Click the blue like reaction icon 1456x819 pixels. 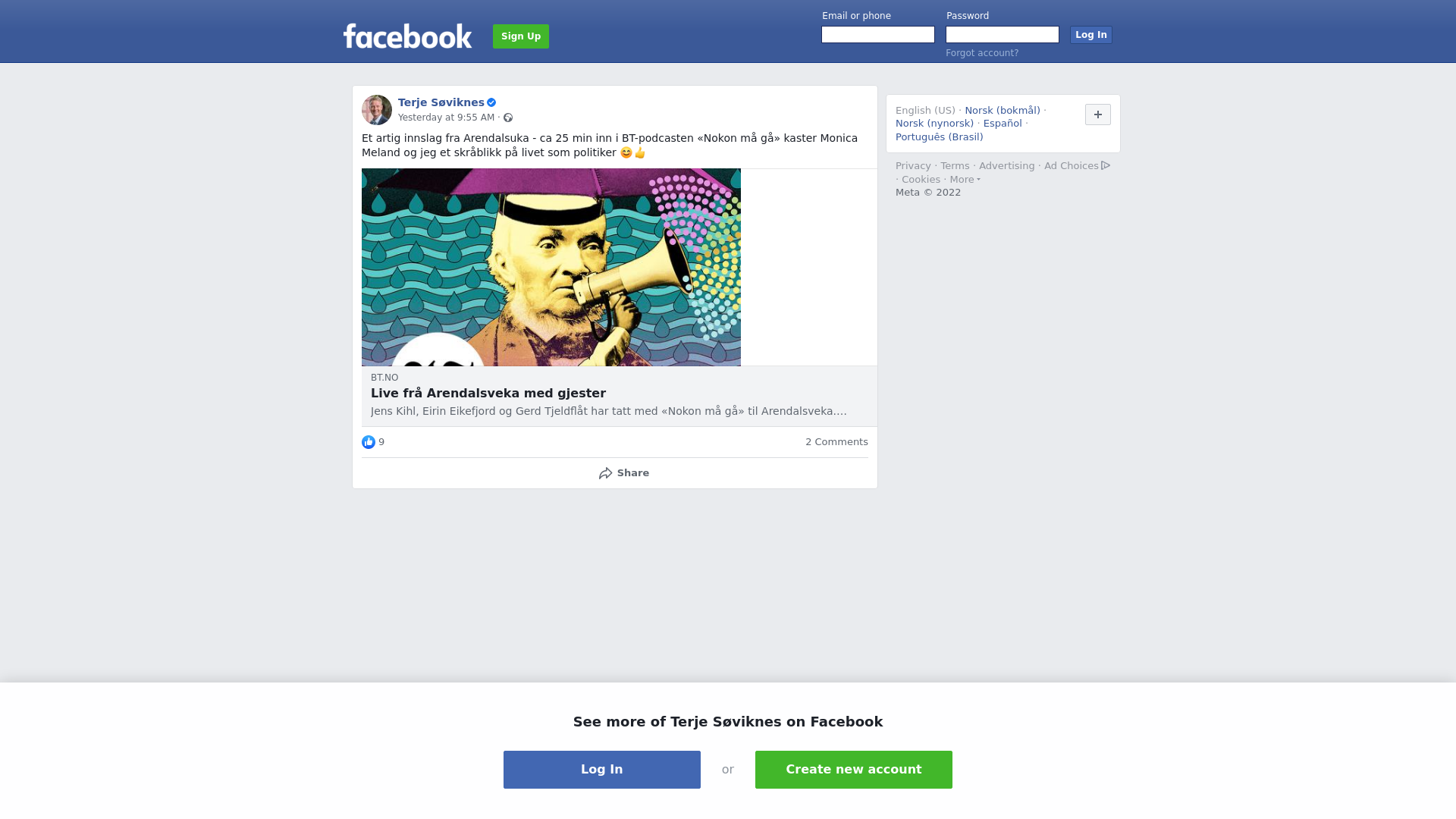[x=369, y=442]
